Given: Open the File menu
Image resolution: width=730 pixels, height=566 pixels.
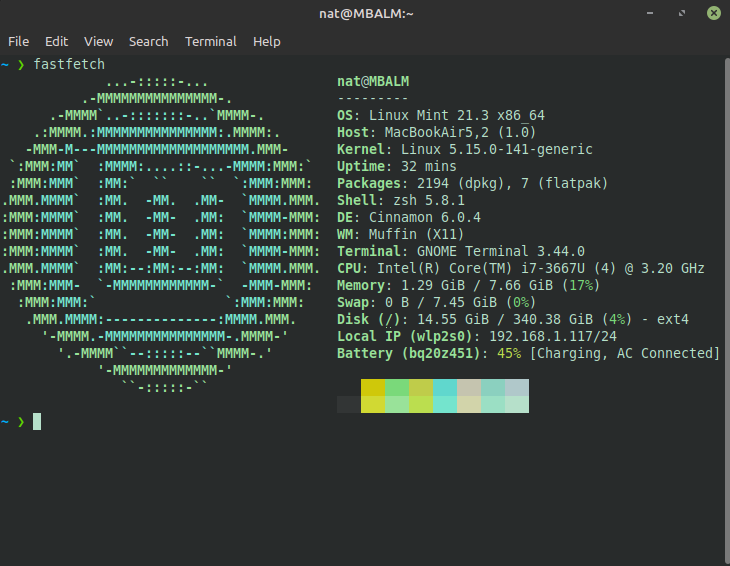Looking at the screenshot, I should click(19, 41).
